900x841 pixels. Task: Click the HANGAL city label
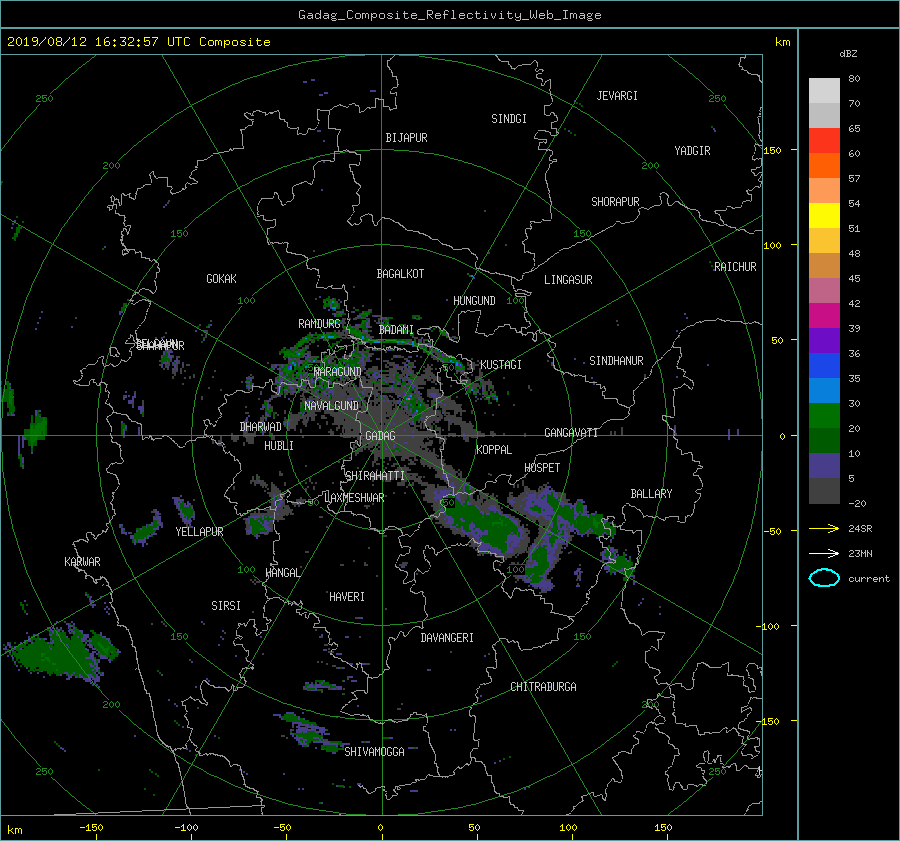click(x=282, y=573)
